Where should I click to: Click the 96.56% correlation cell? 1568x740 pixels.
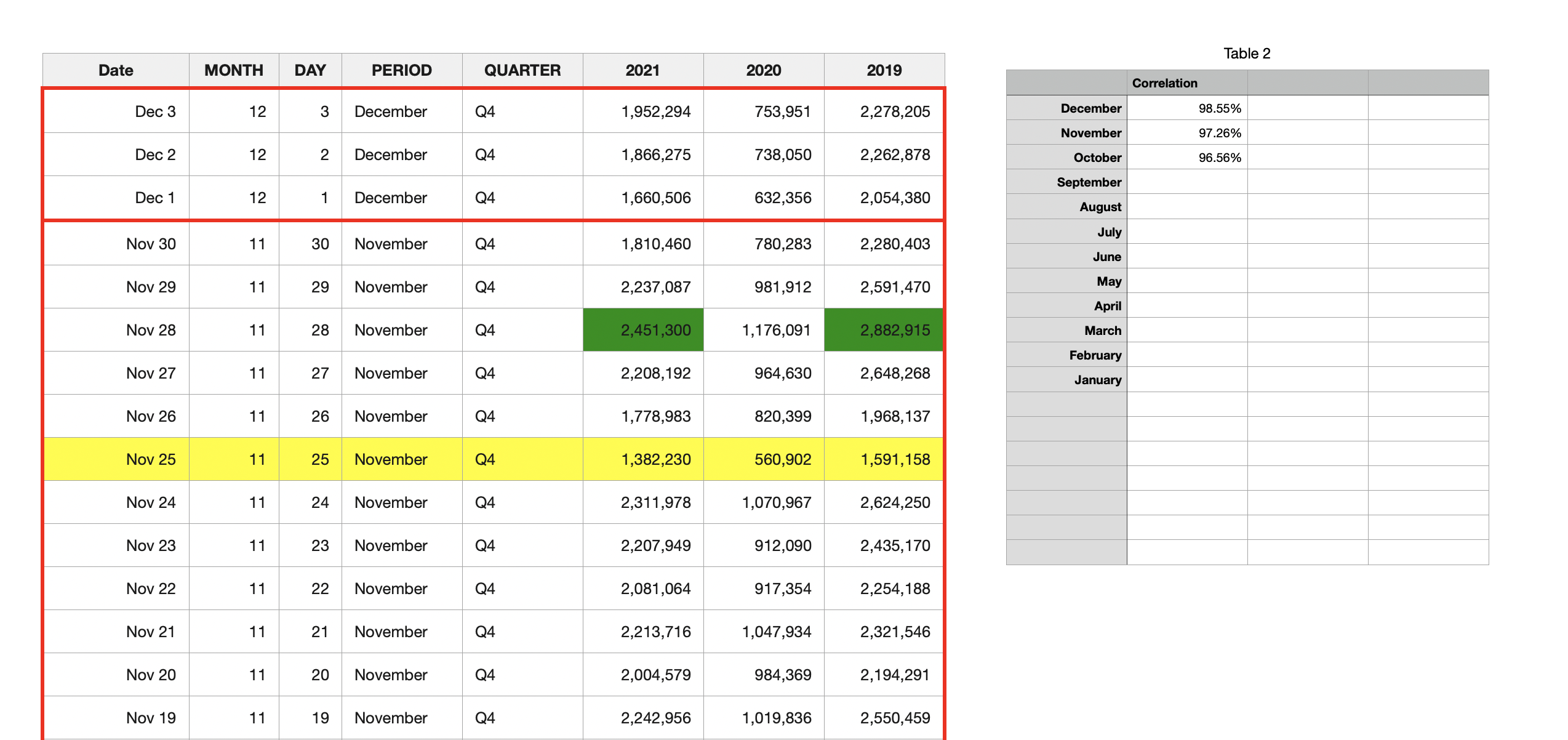coord(1187,158)
